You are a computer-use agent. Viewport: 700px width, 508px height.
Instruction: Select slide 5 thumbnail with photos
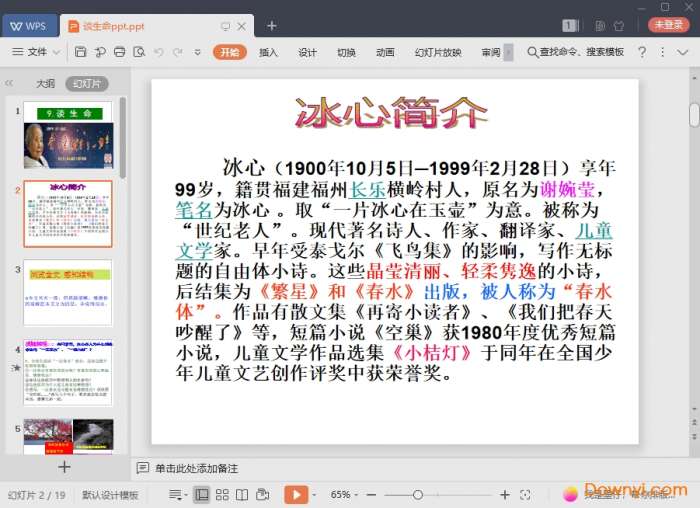68,436
